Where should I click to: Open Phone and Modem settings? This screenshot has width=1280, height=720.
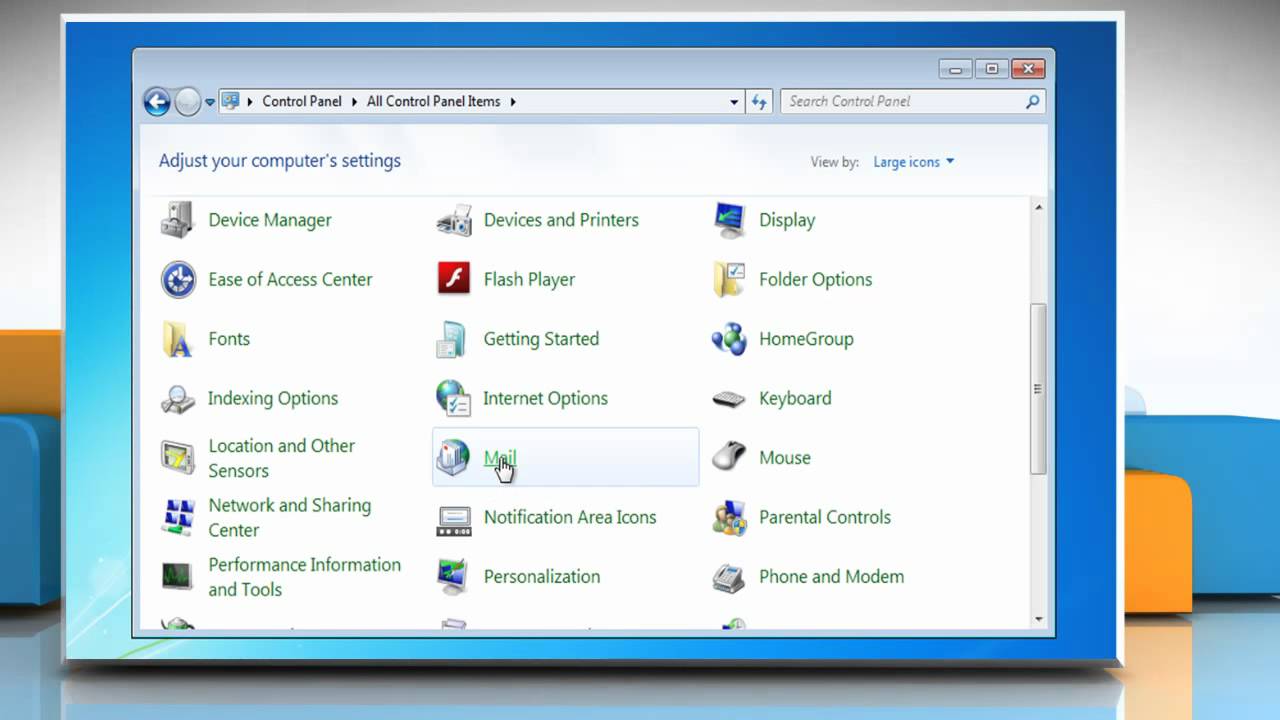pos(831,577)
